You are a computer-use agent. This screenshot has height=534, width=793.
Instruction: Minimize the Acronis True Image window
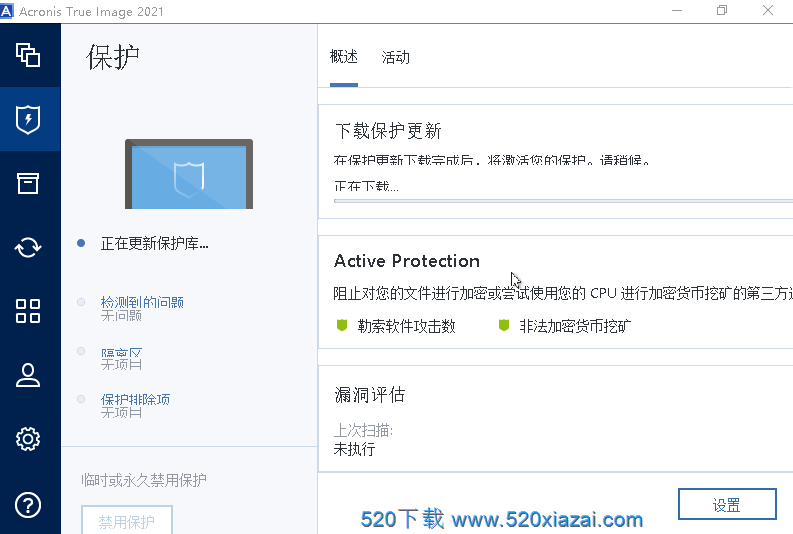677,11
